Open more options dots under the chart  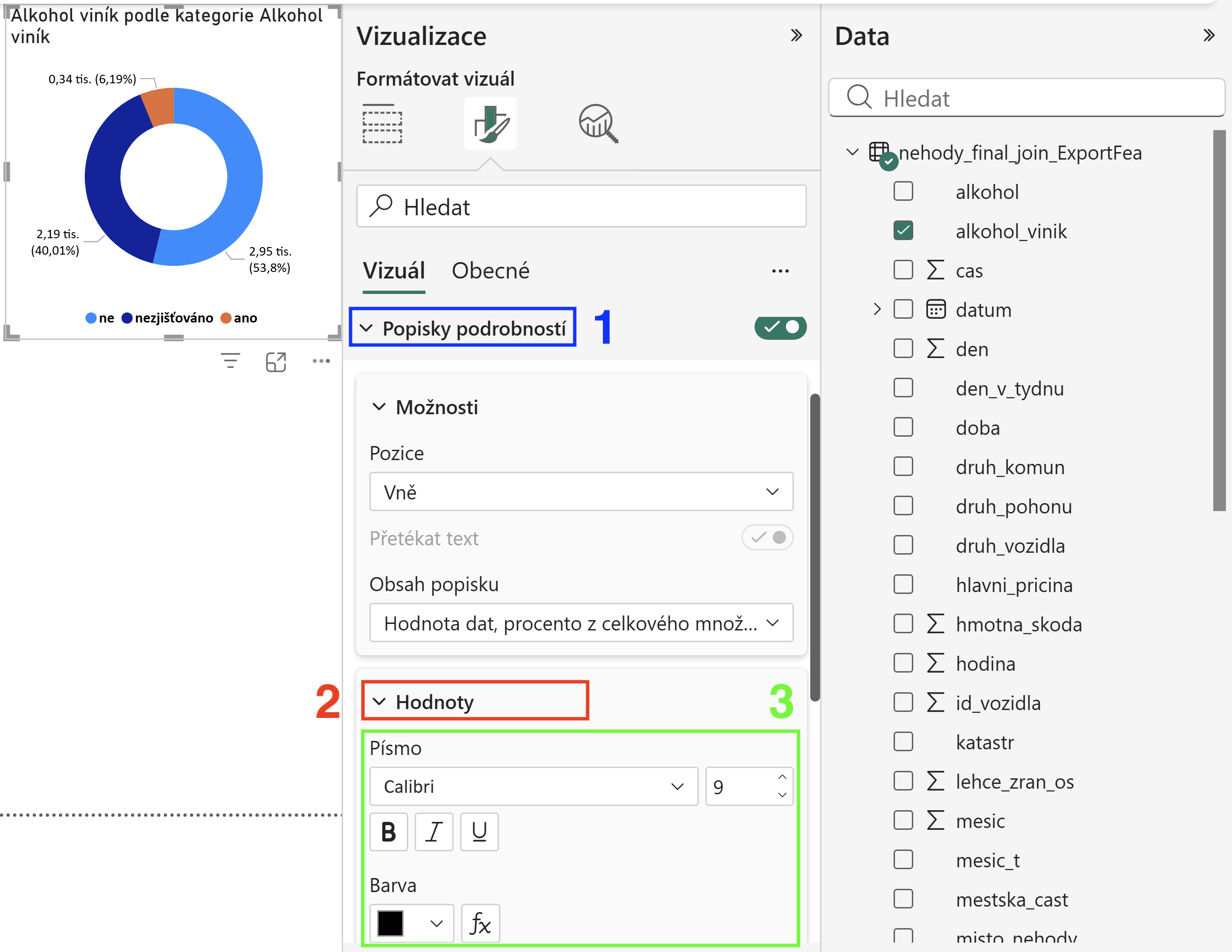coord(321,361)
